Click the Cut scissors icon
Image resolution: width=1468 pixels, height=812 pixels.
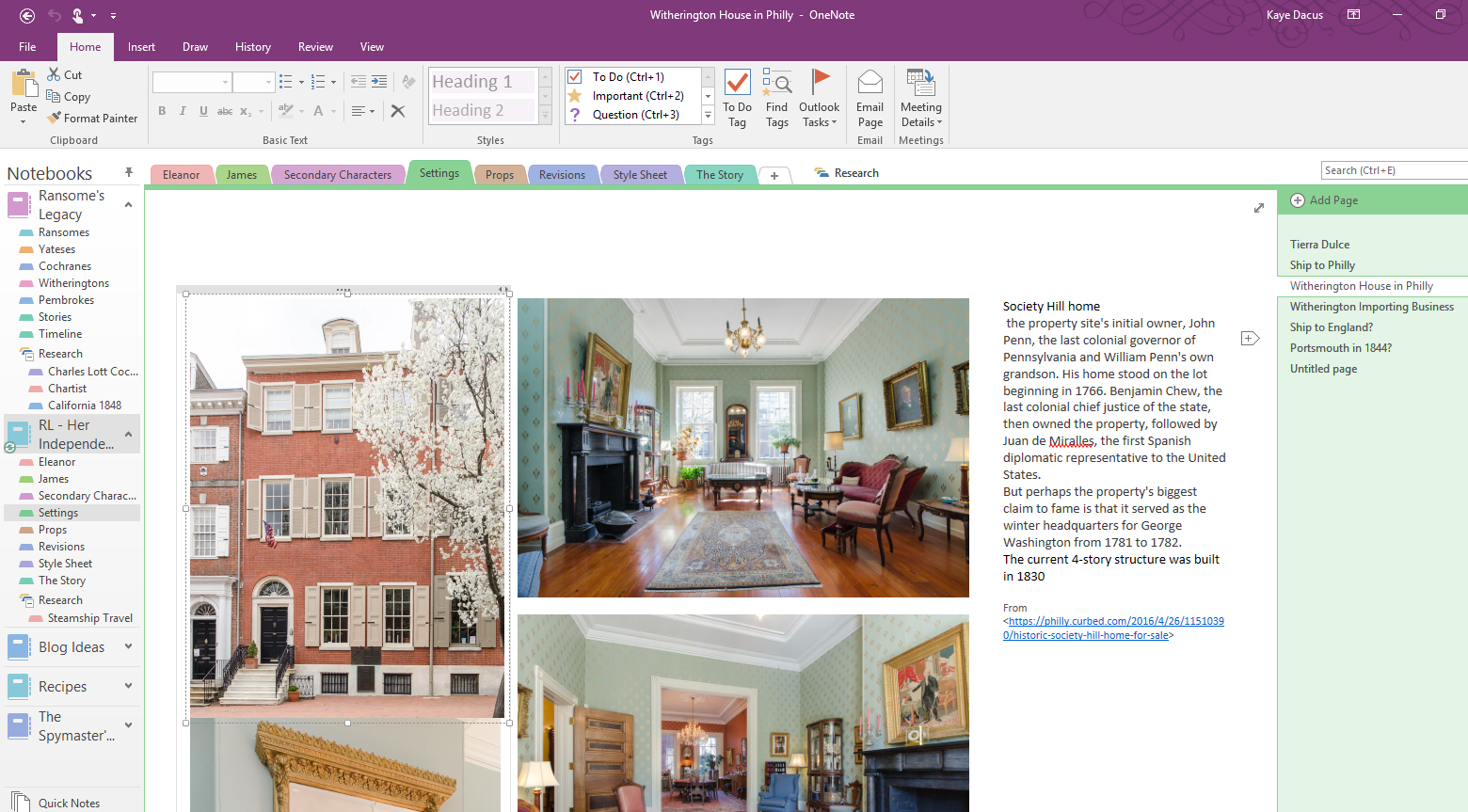coord(55,74)
